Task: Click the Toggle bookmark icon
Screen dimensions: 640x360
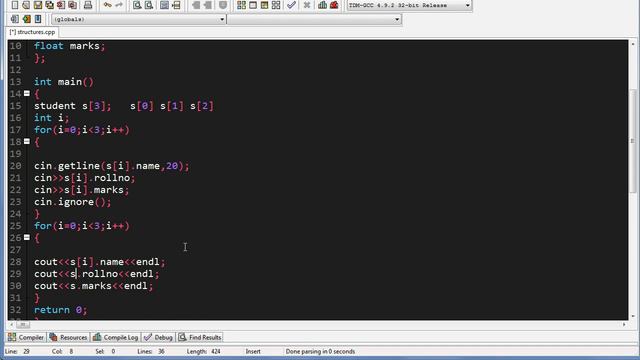Action: point(27,19)
